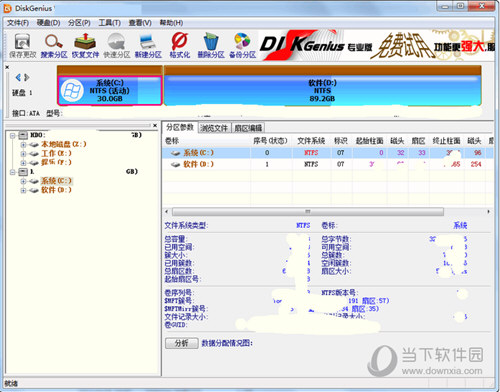Click drive icon in 软件(D:) table row
This screenshot has width=500, height=392.
pos(176,164)
